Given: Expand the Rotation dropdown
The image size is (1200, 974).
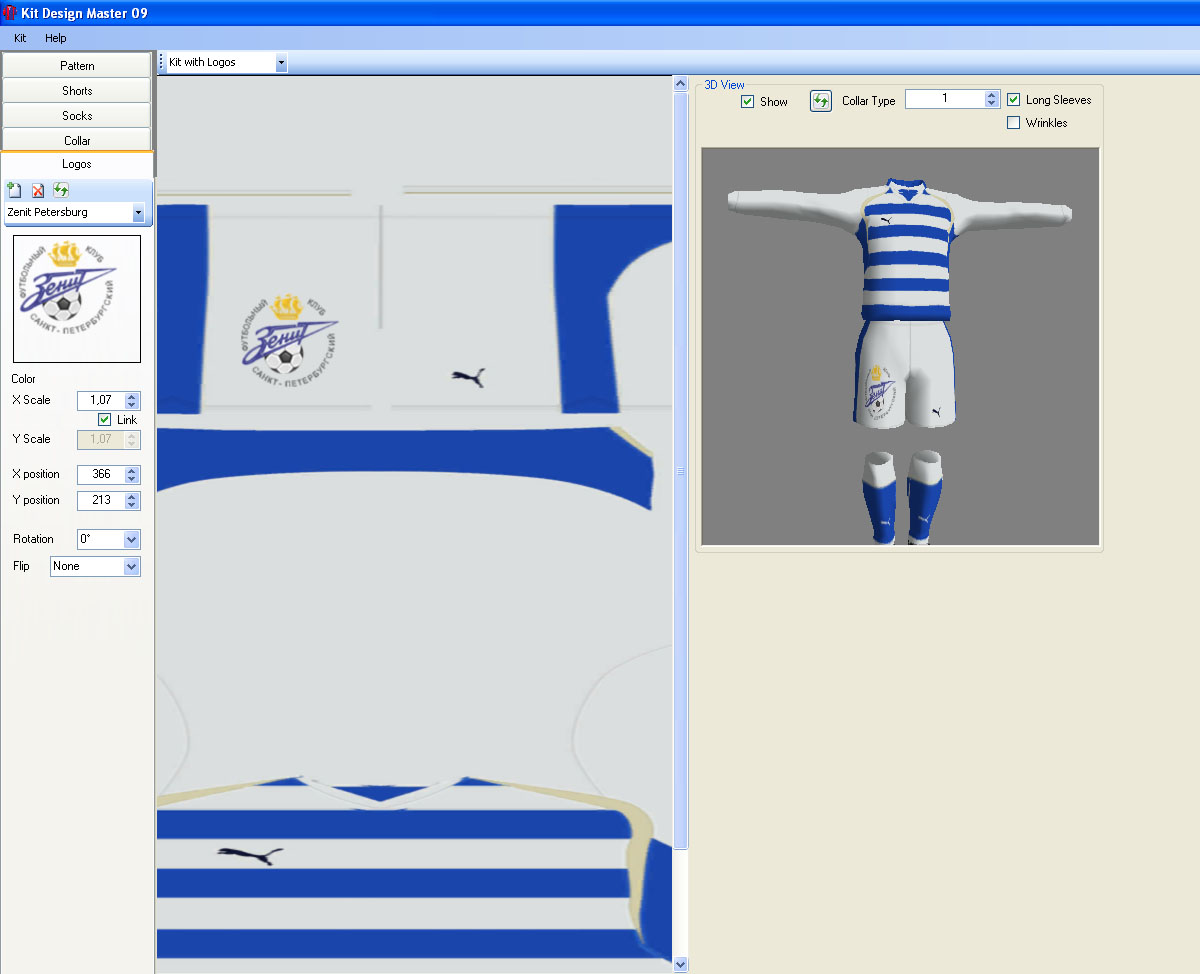Looking at the screenshot, I should (x=131, y=539).
